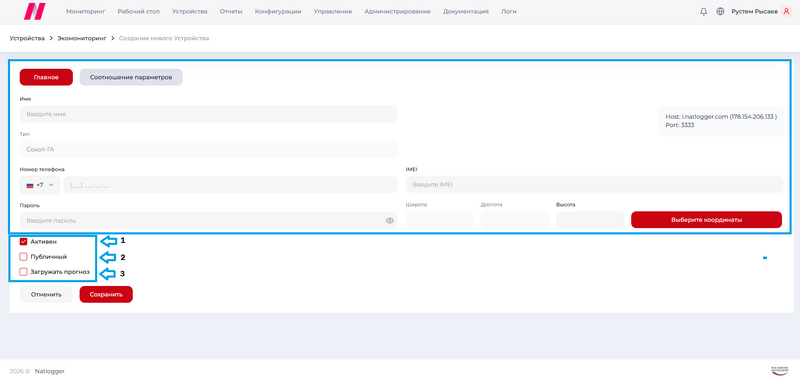
Task: Show password with the eye icon
Action: point(390,221)
